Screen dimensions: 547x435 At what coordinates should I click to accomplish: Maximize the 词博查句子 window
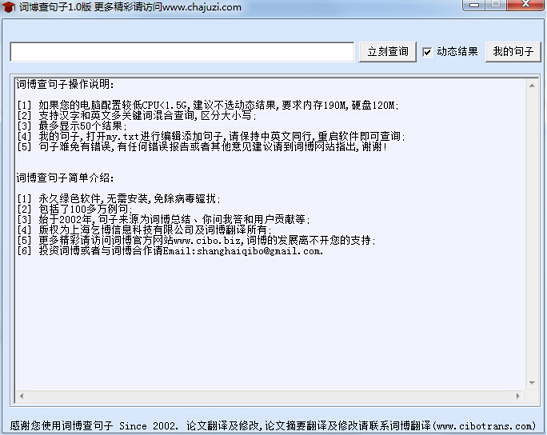(x=496, y=5)
